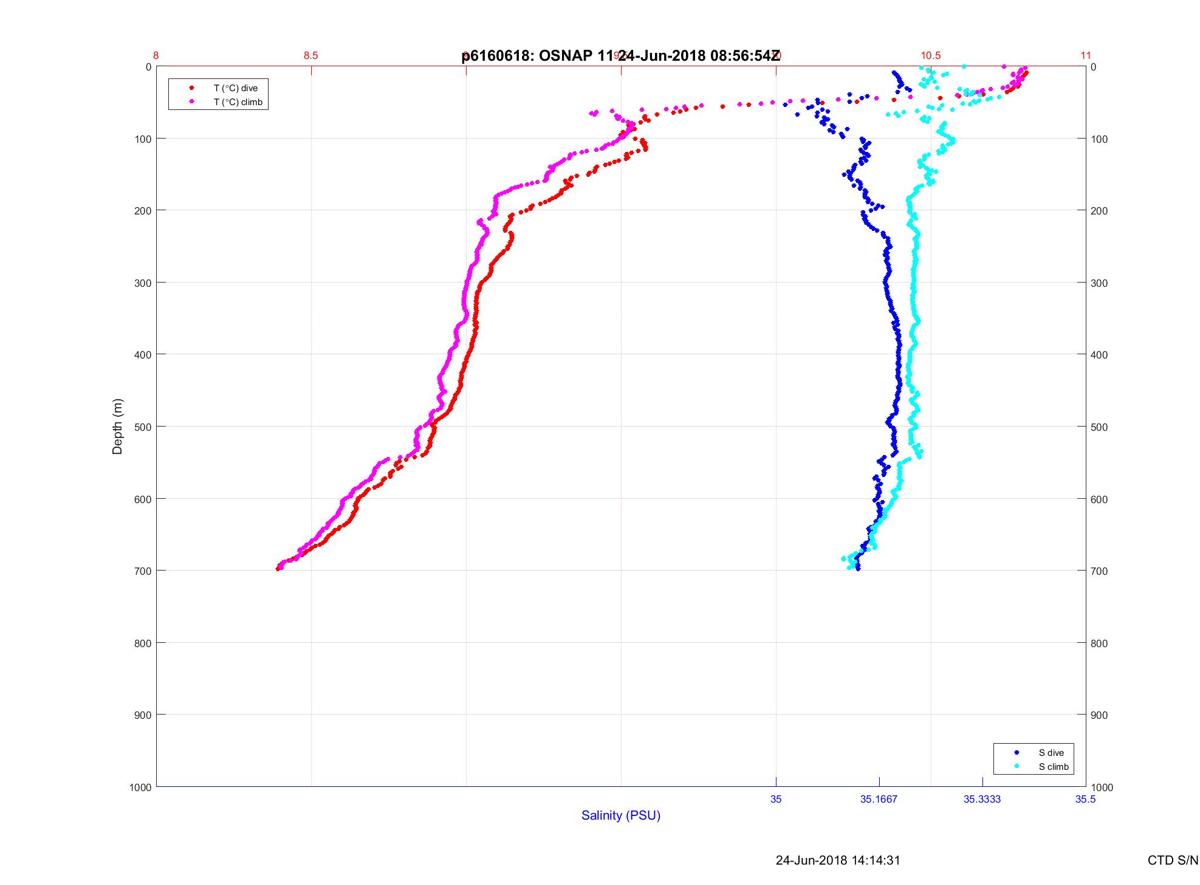
Task: Click the cyan dot marker in the salinity legend
Action: coord(1017,766)
